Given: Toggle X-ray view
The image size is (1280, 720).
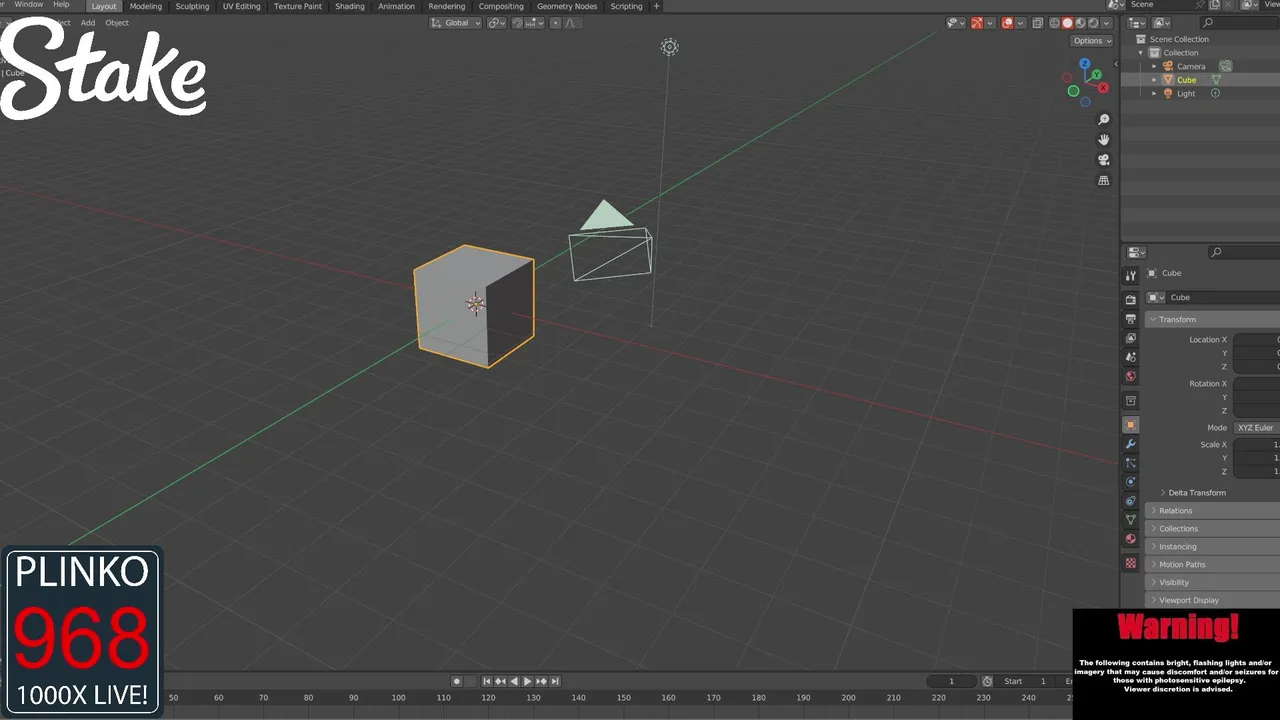Looking at the screenshot, I should 1038,23.
